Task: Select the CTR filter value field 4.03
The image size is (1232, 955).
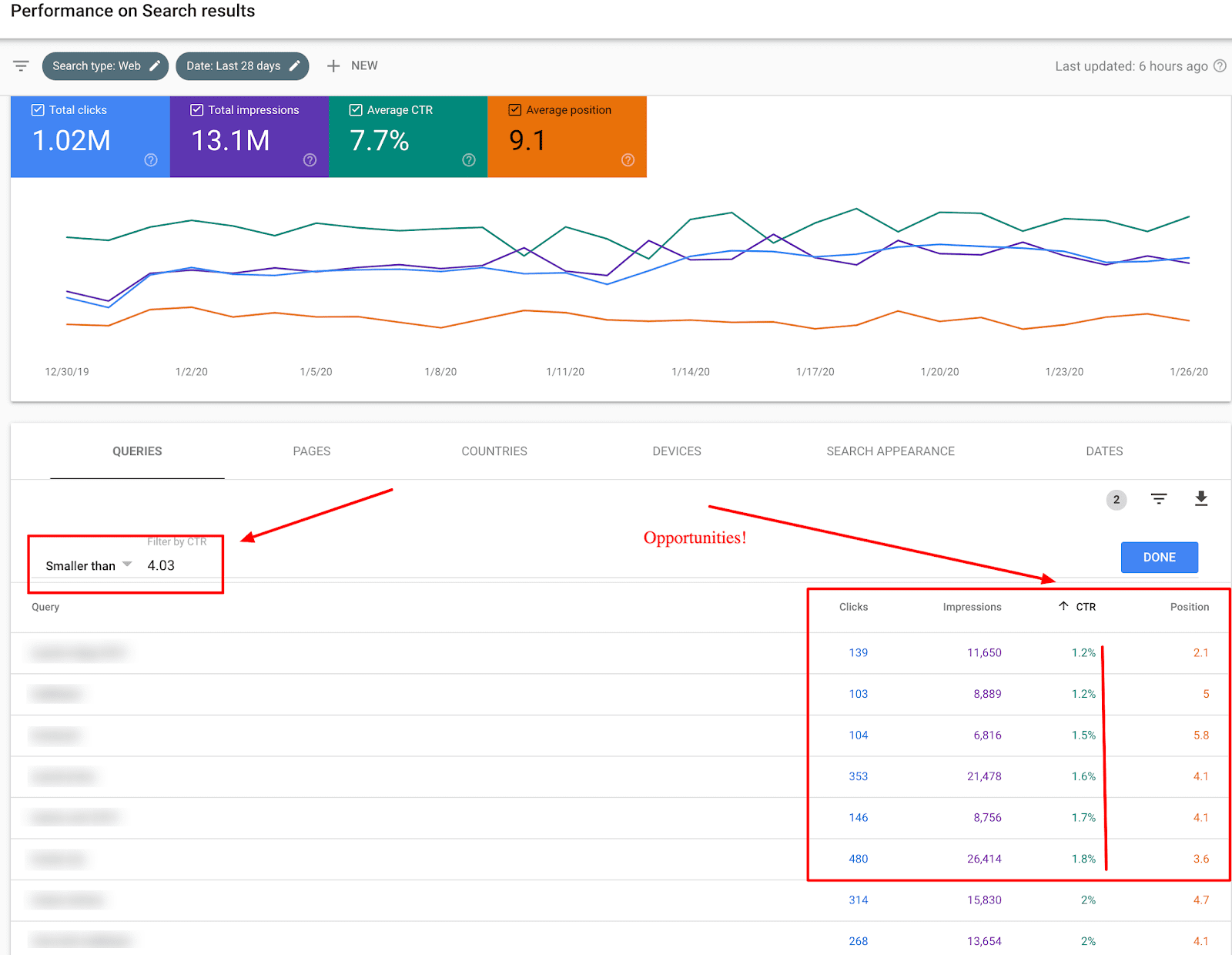Action: coord(162,565)
